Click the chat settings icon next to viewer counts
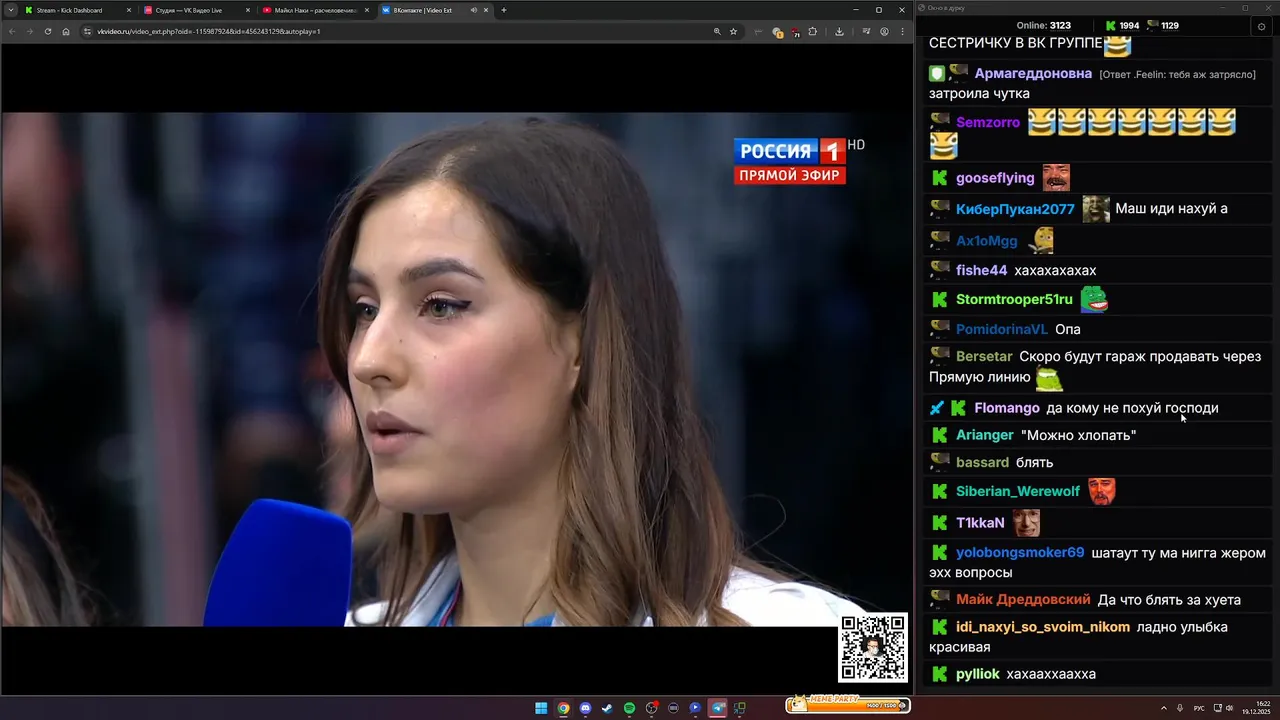This screenshot has height=720, width=1280. (x=1261, y=26)
